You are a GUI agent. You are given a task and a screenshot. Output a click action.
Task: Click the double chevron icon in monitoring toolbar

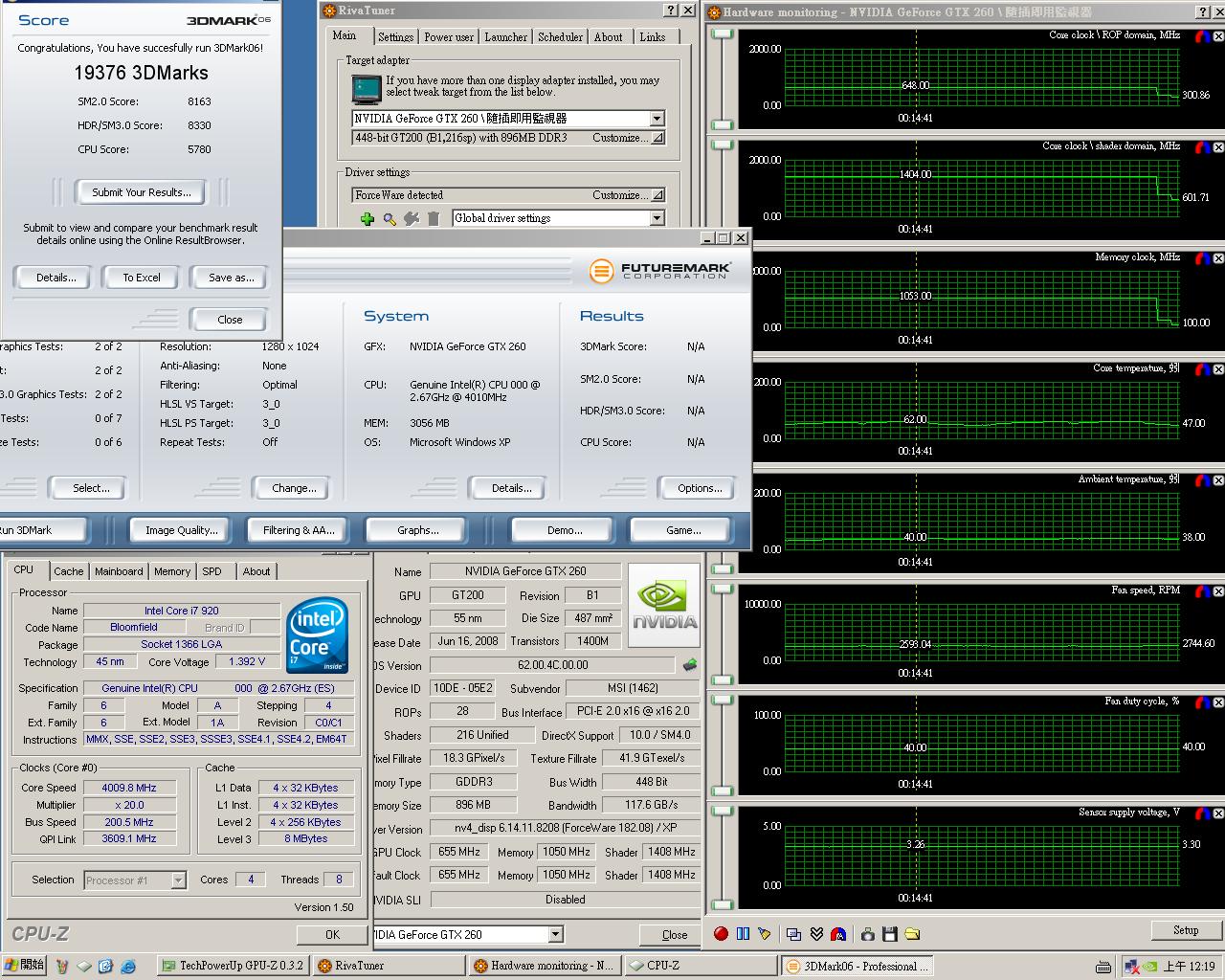816,934
